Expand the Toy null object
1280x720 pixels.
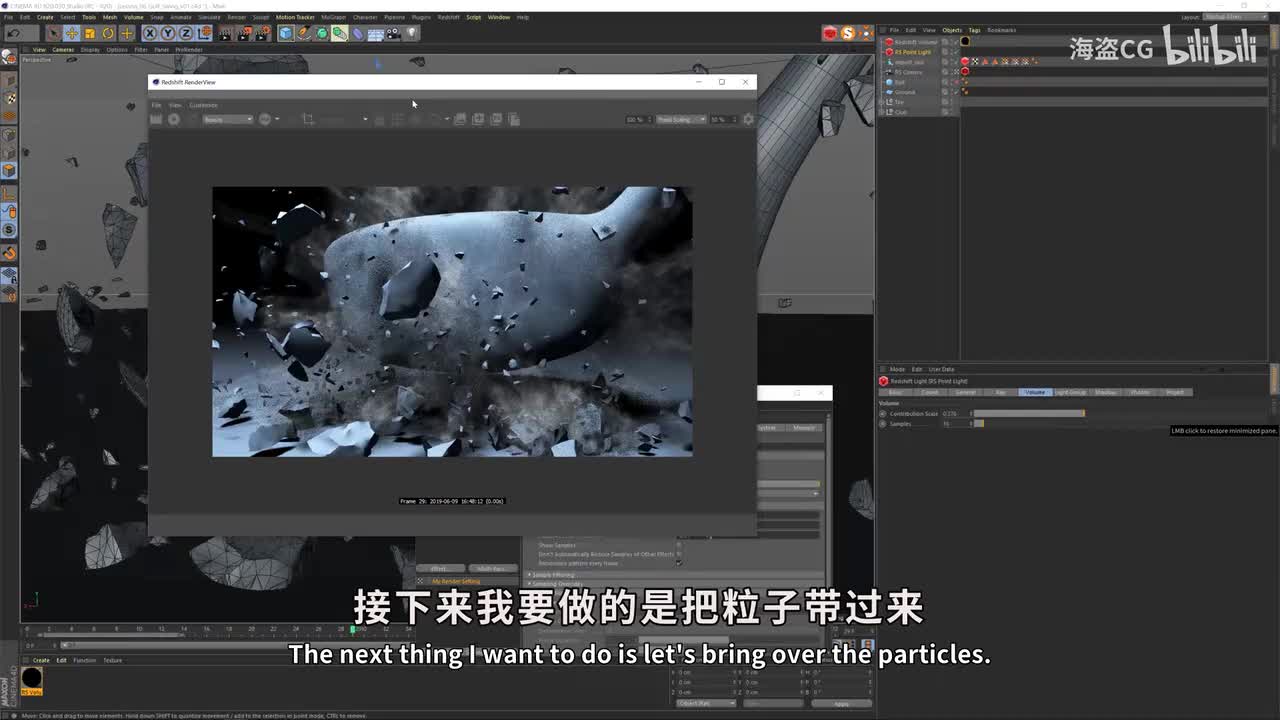882,102
